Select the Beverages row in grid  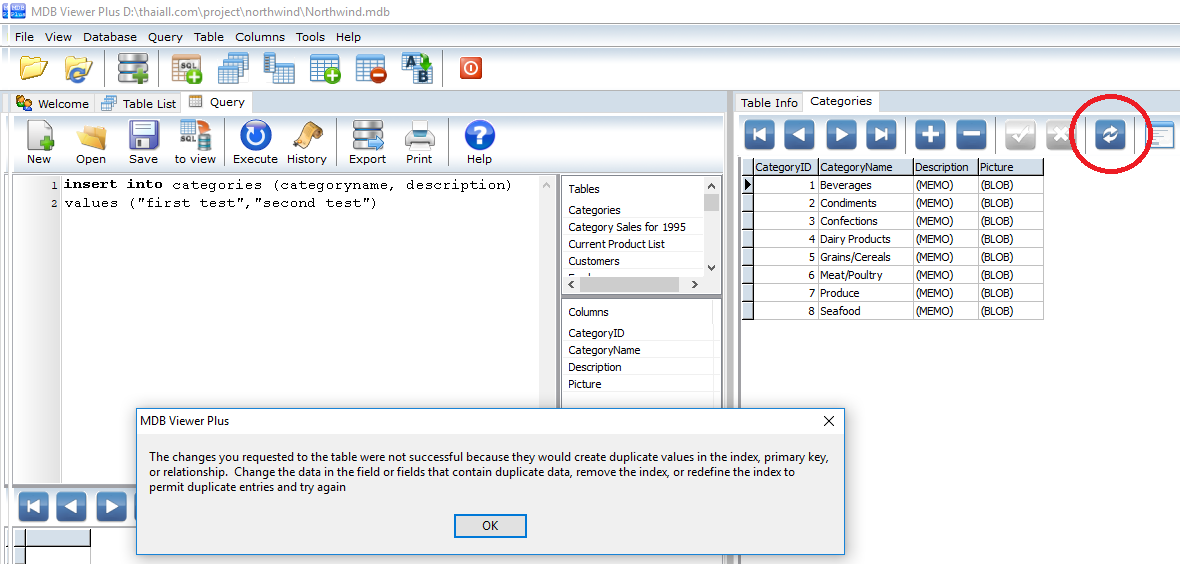(x=845, y=185)
